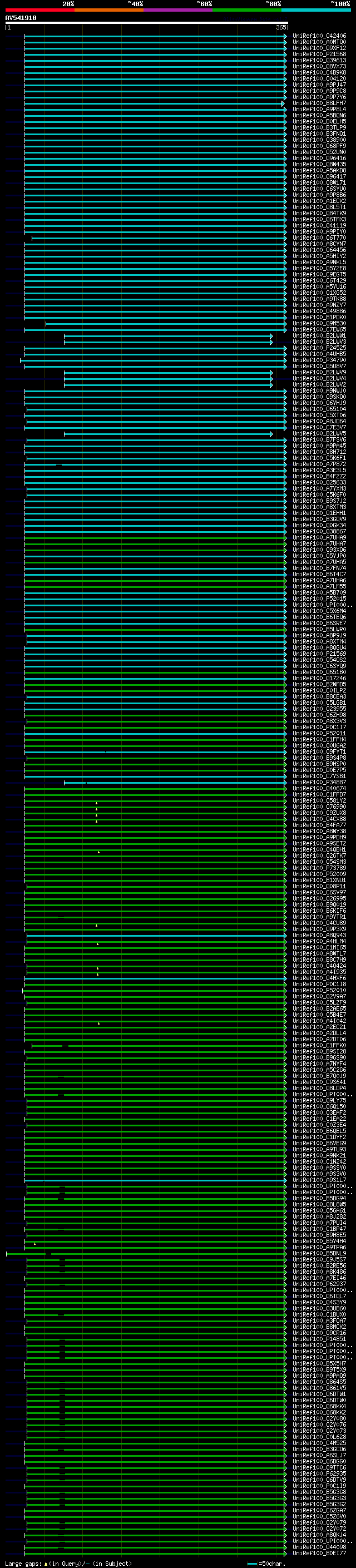Click the orange ~40% identity legend segment
This screenshot has width=356, height=1568.
(x=109, y=10)
